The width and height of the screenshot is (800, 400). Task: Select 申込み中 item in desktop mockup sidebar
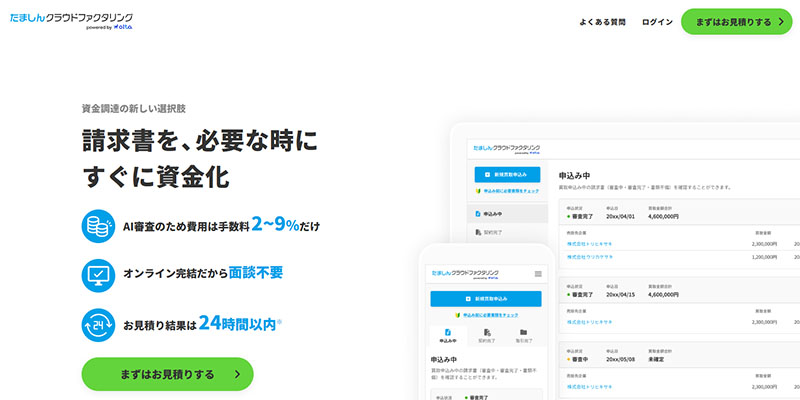pos(508,214)
